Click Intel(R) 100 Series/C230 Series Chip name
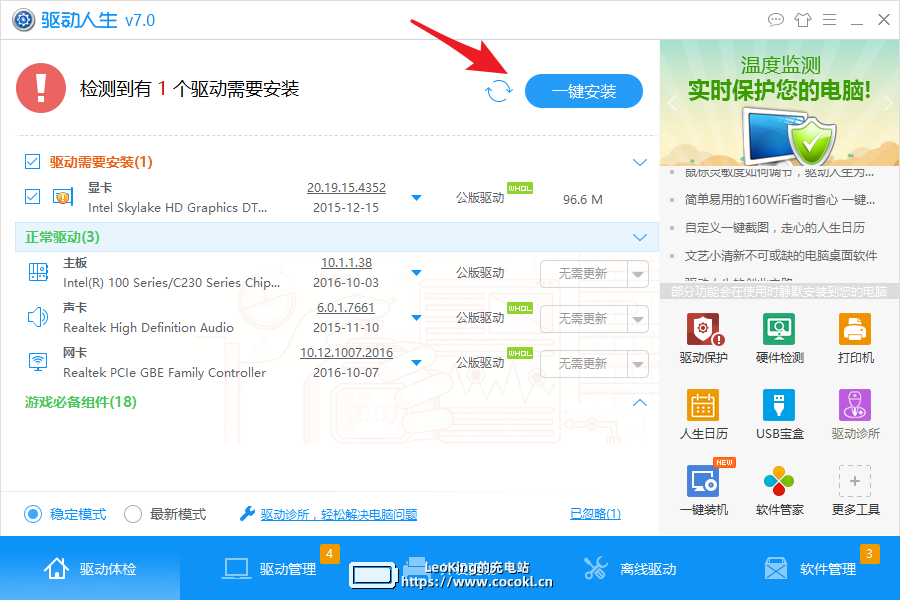Image resolution: width=900 pixels, height=600 pixels. tap(172, 282)
